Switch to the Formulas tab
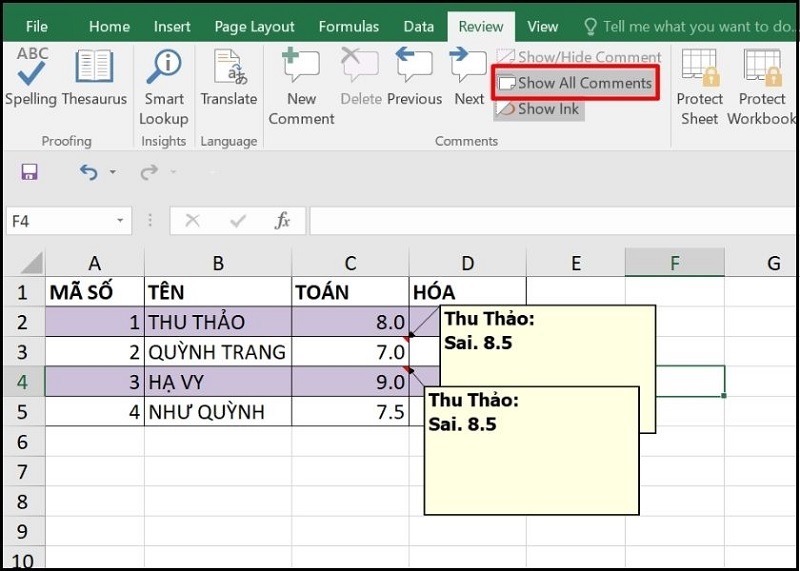Viewport: 800px width, 571px height. point(349,27)
